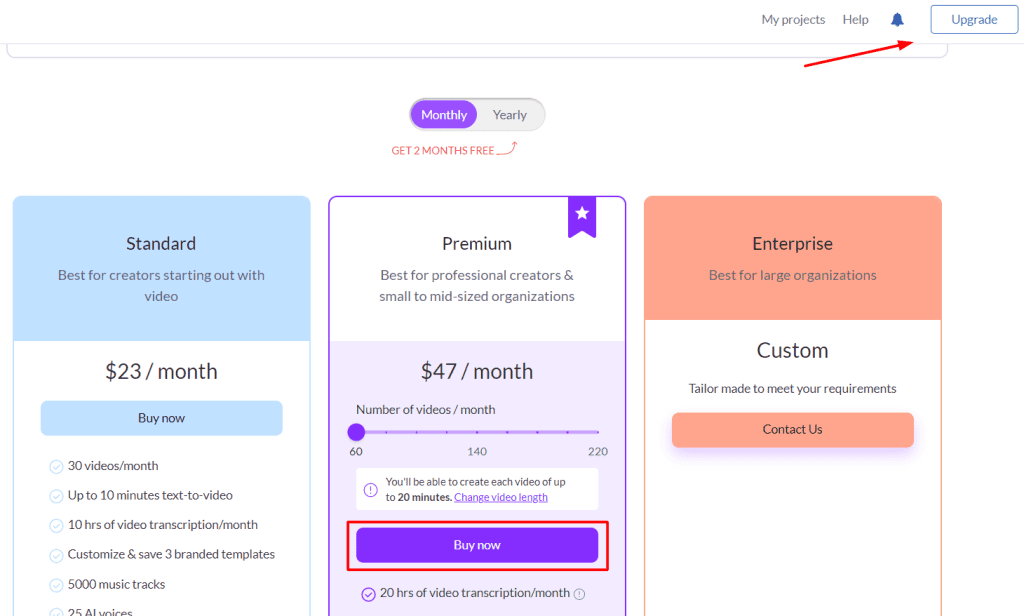Viewport: 1024px width, 616px height.
Task: Click the Upgrade button
Action: 973,20
